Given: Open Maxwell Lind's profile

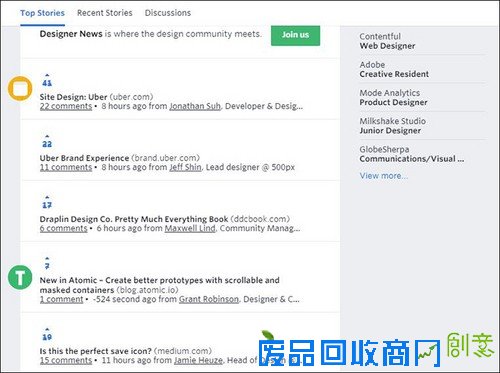Looking at the screenshot, I should point(190,228).
